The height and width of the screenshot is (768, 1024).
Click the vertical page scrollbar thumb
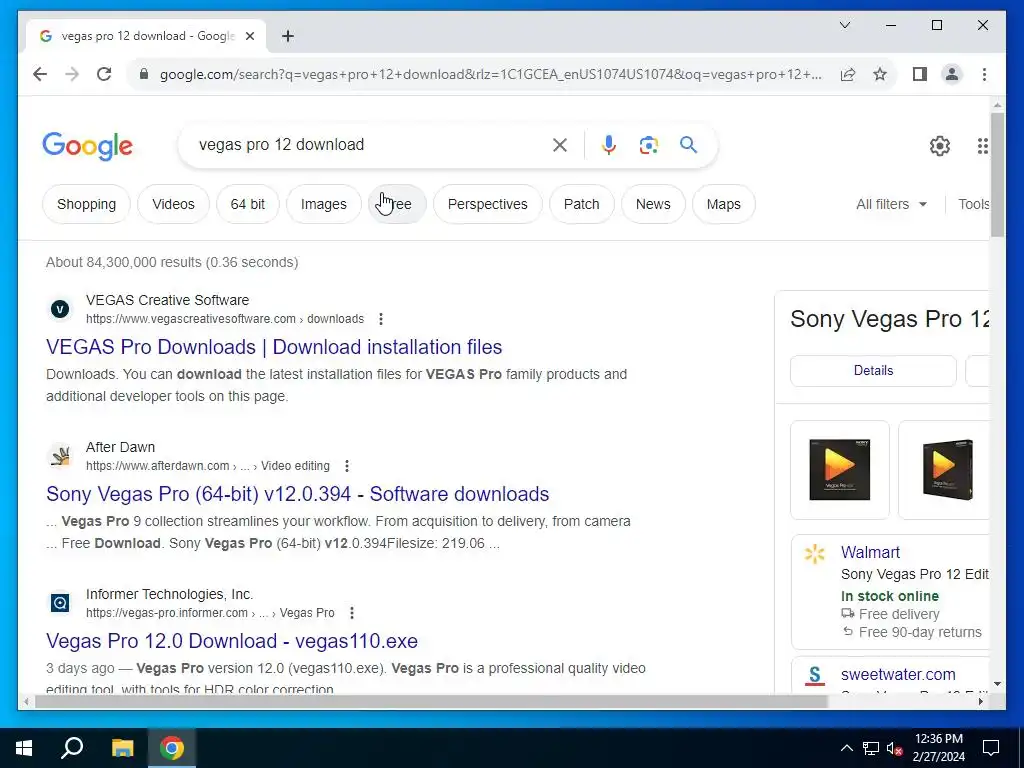[x=997, y=175]
